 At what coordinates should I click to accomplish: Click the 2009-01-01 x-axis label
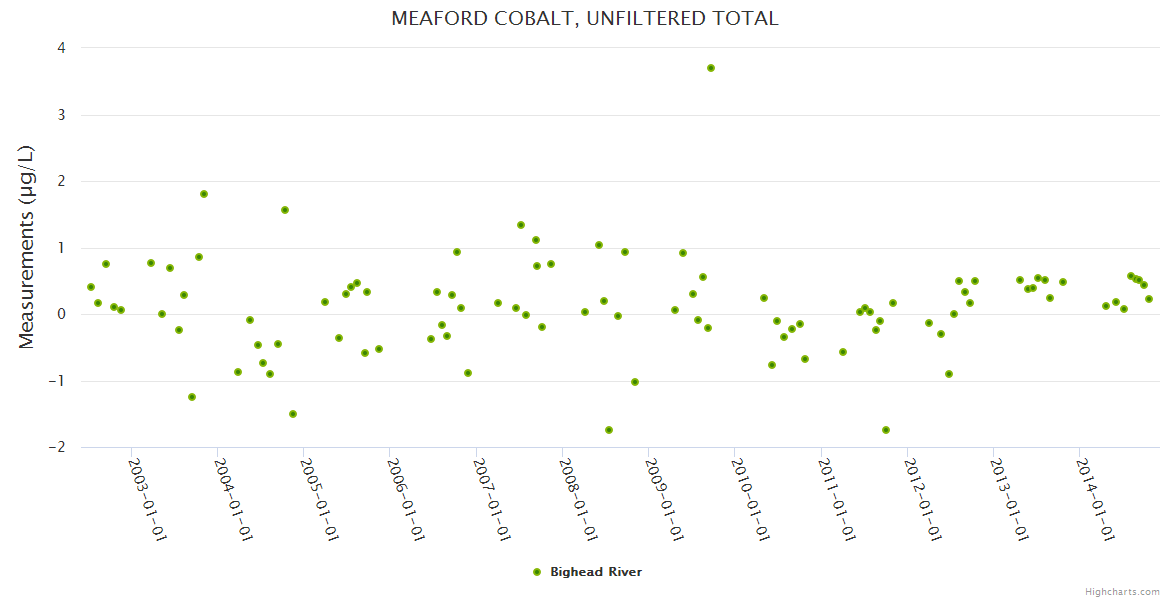click(663, 499)
